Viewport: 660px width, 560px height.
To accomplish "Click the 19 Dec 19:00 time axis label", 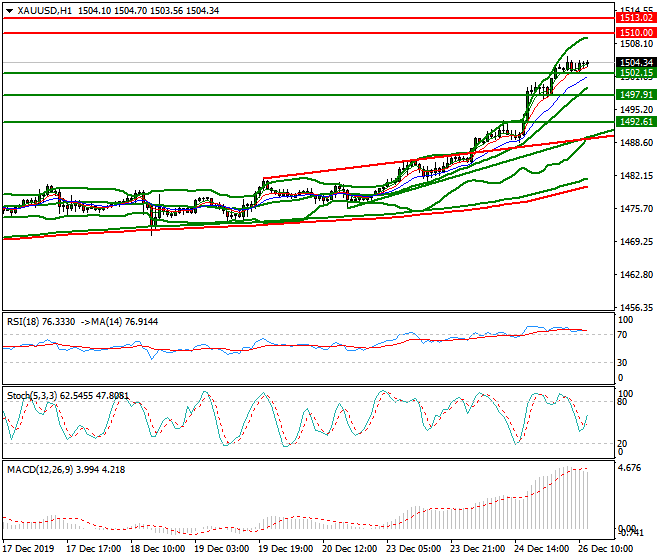I will (285, 549).
